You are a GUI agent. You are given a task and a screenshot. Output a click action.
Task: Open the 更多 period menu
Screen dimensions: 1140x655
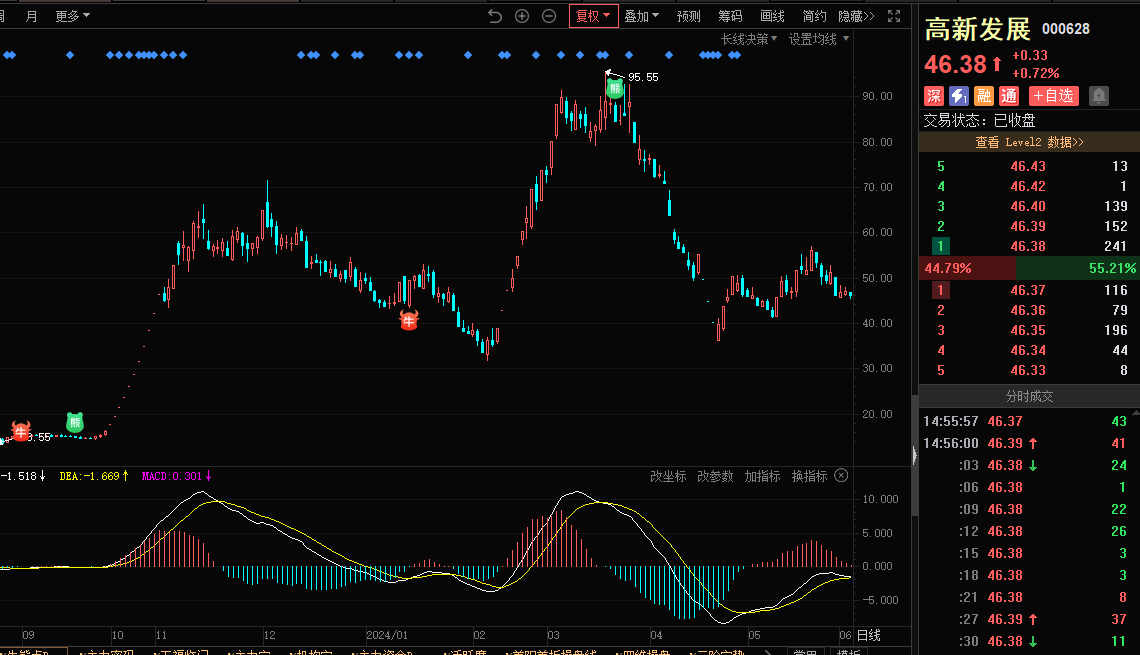pyautogui.click(x=72, y=16)
